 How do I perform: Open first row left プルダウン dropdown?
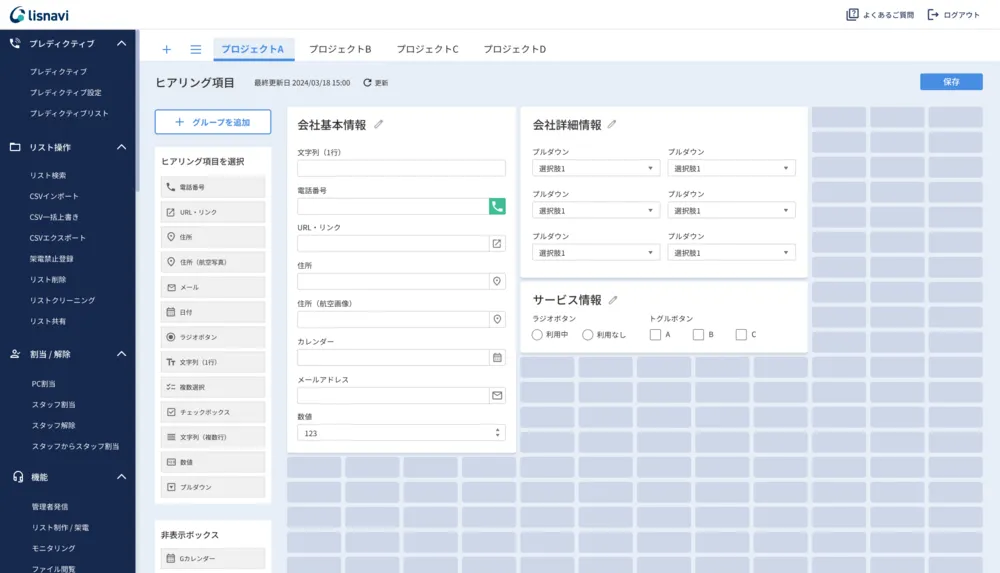coord(596,168)
